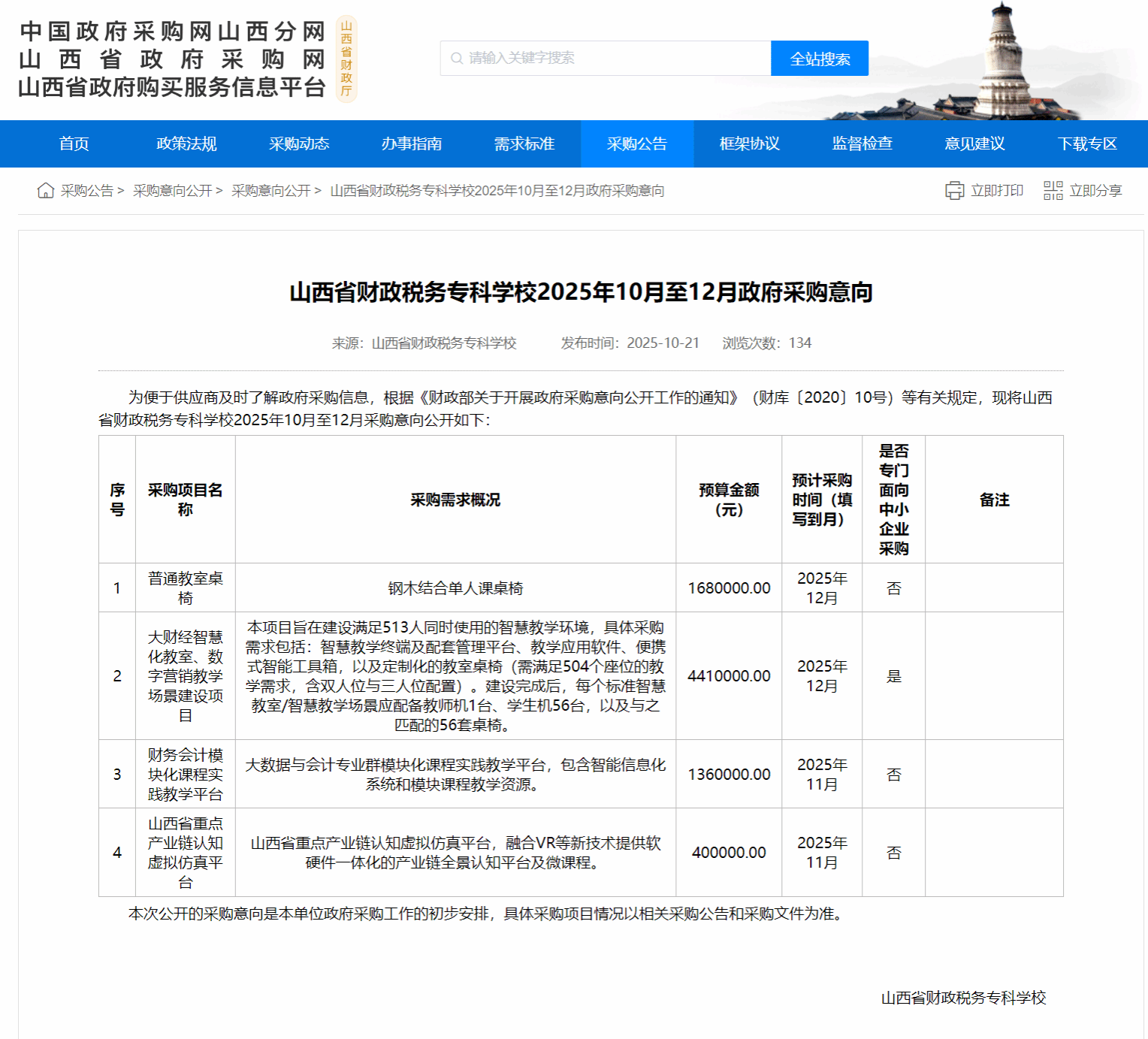Click the home icon in breadcrumb
The width and height of the screenshot is (1148, 1039).
[46, 191]
